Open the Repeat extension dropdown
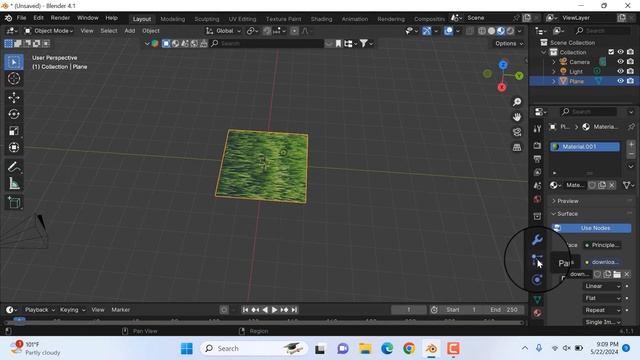This screenshot has width=640, height=360. tap(602, 310)
